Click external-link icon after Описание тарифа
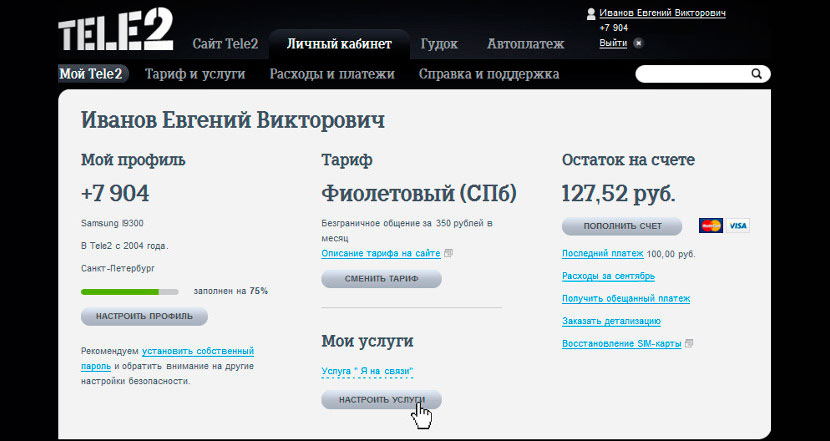The height and width of the screenshot is (441, 830). 449,253
